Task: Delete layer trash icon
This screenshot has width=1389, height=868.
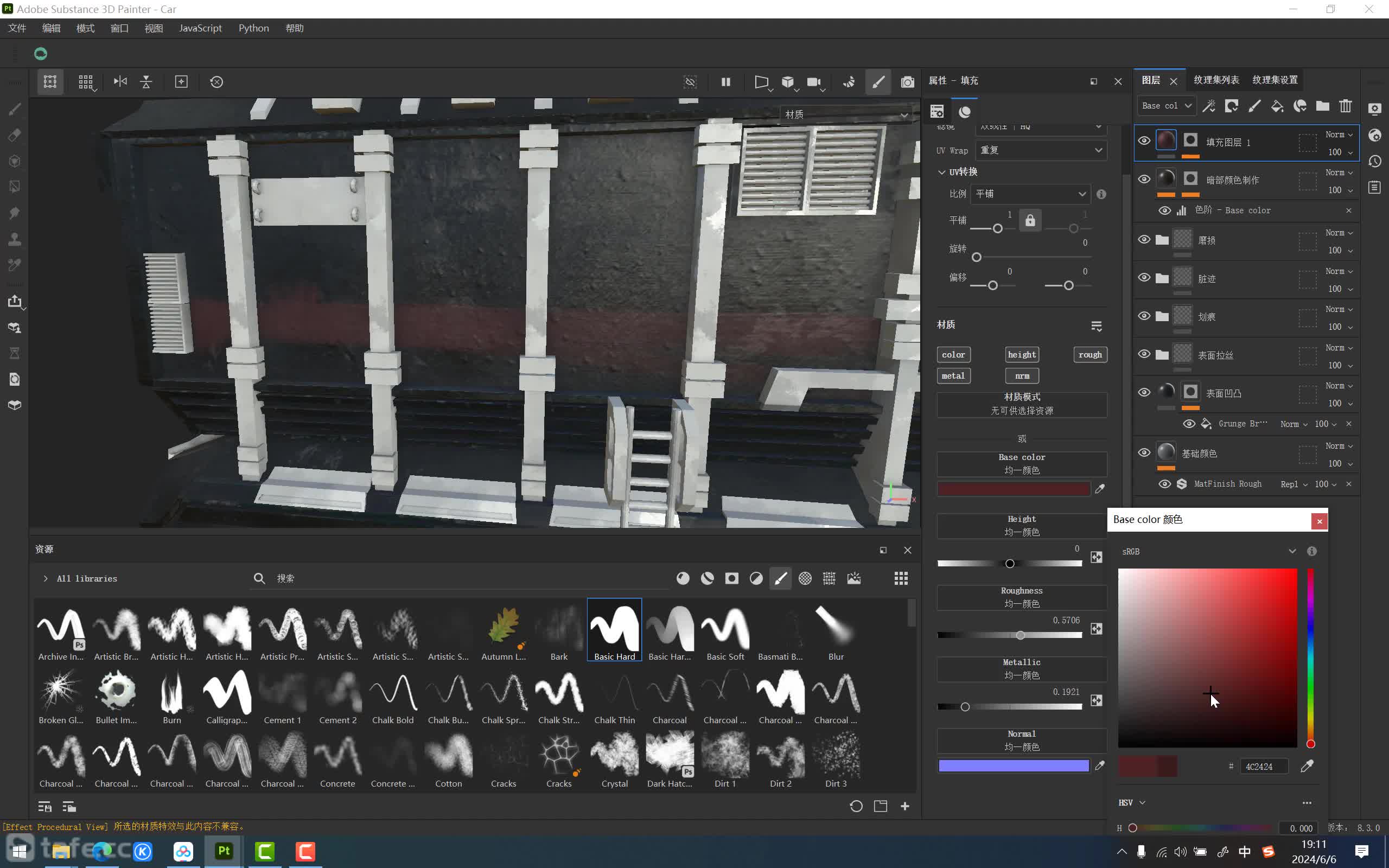Action: click(x=1346, y=106)
